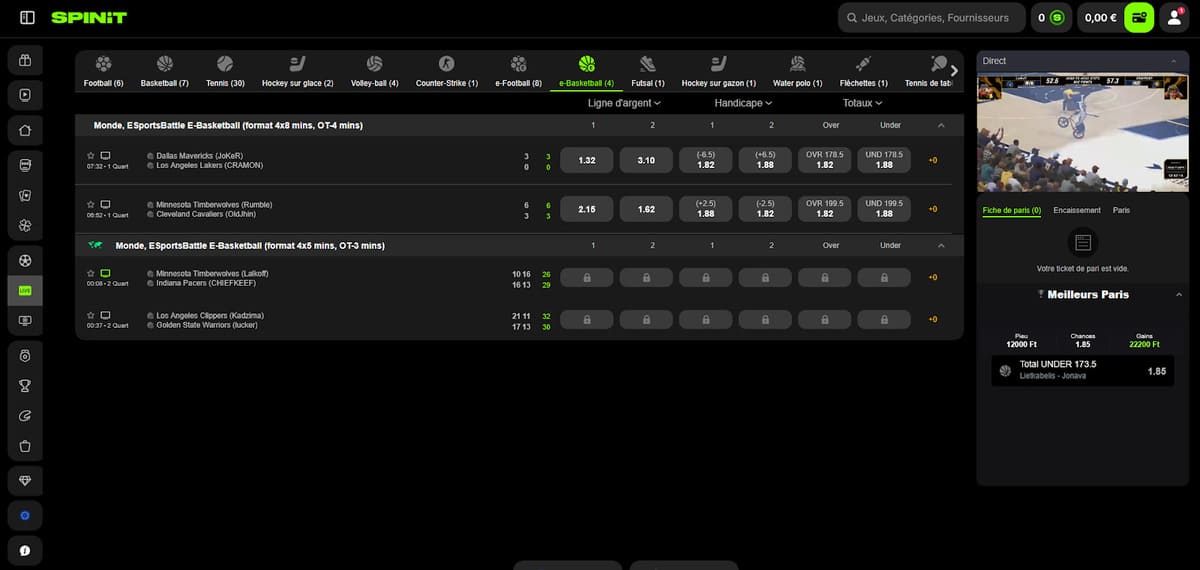Collapse the 4x5 mins E-Basketball league section

tap(941, 245)
